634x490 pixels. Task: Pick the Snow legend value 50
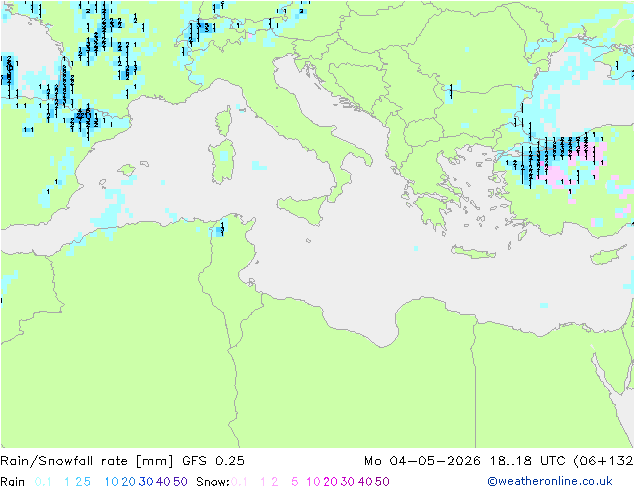tap(383, 482)
